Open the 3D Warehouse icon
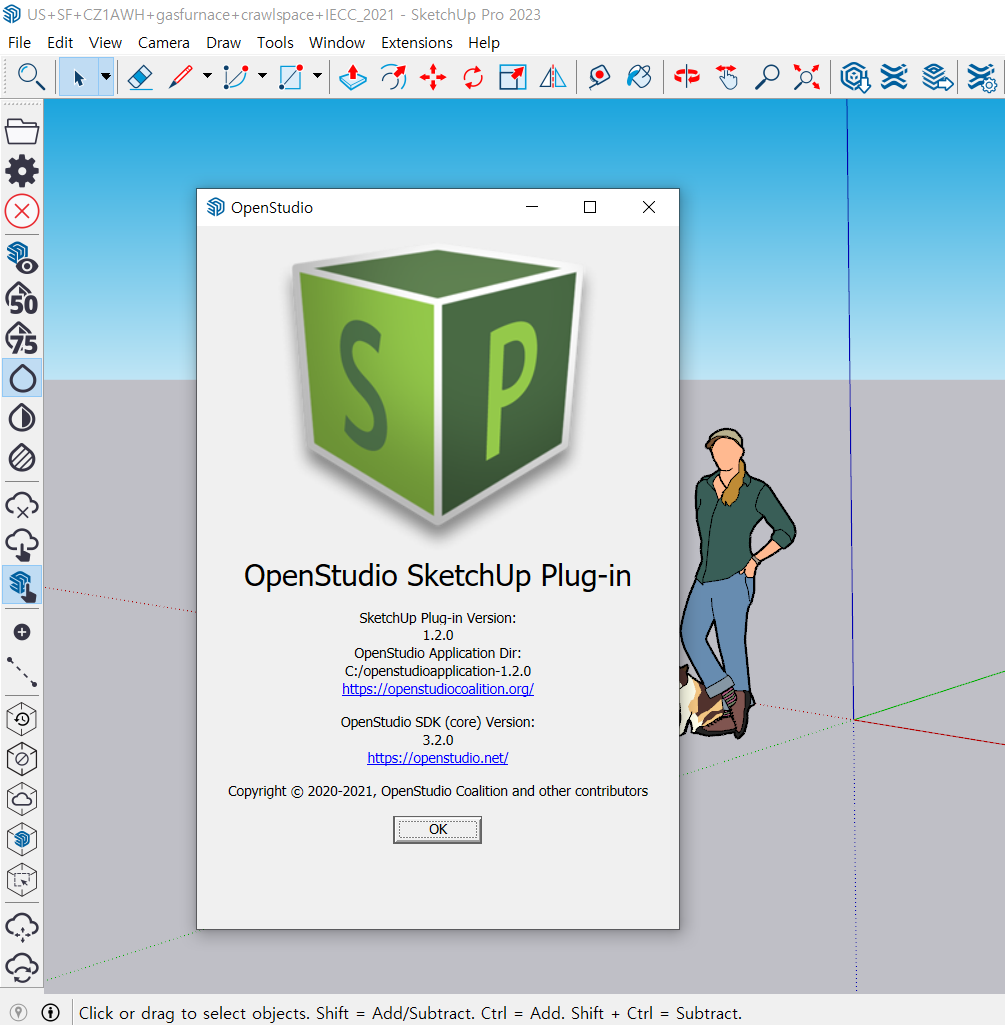The height and width of the screenshot is (1025, 1005). click(855, 77)
